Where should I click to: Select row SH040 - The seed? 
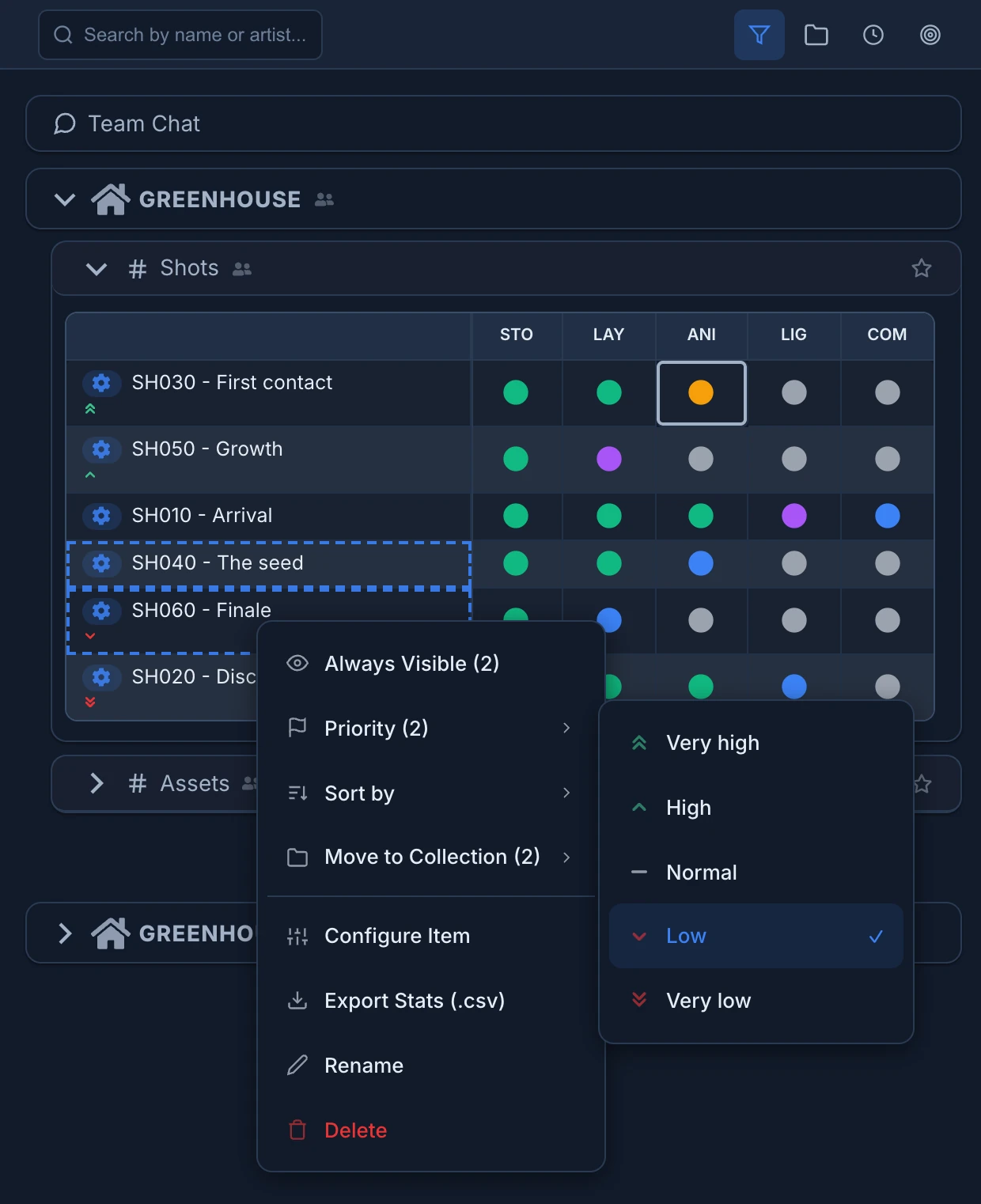click(269, 563)
